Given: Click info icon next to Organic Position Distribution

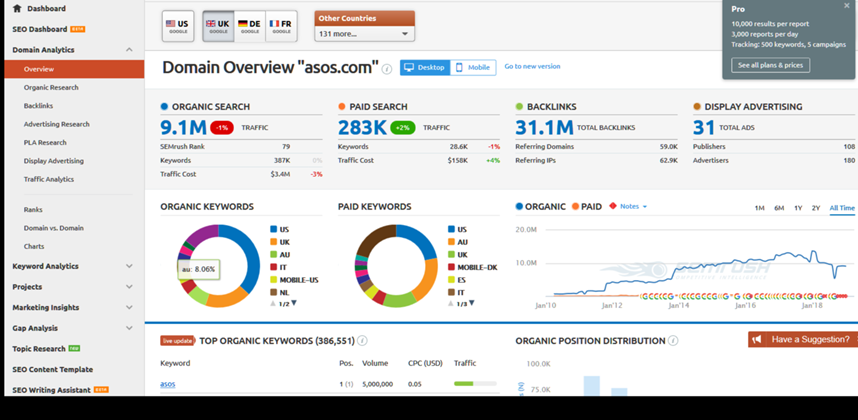Looking at the screenshot, I should tap(673, 341).
